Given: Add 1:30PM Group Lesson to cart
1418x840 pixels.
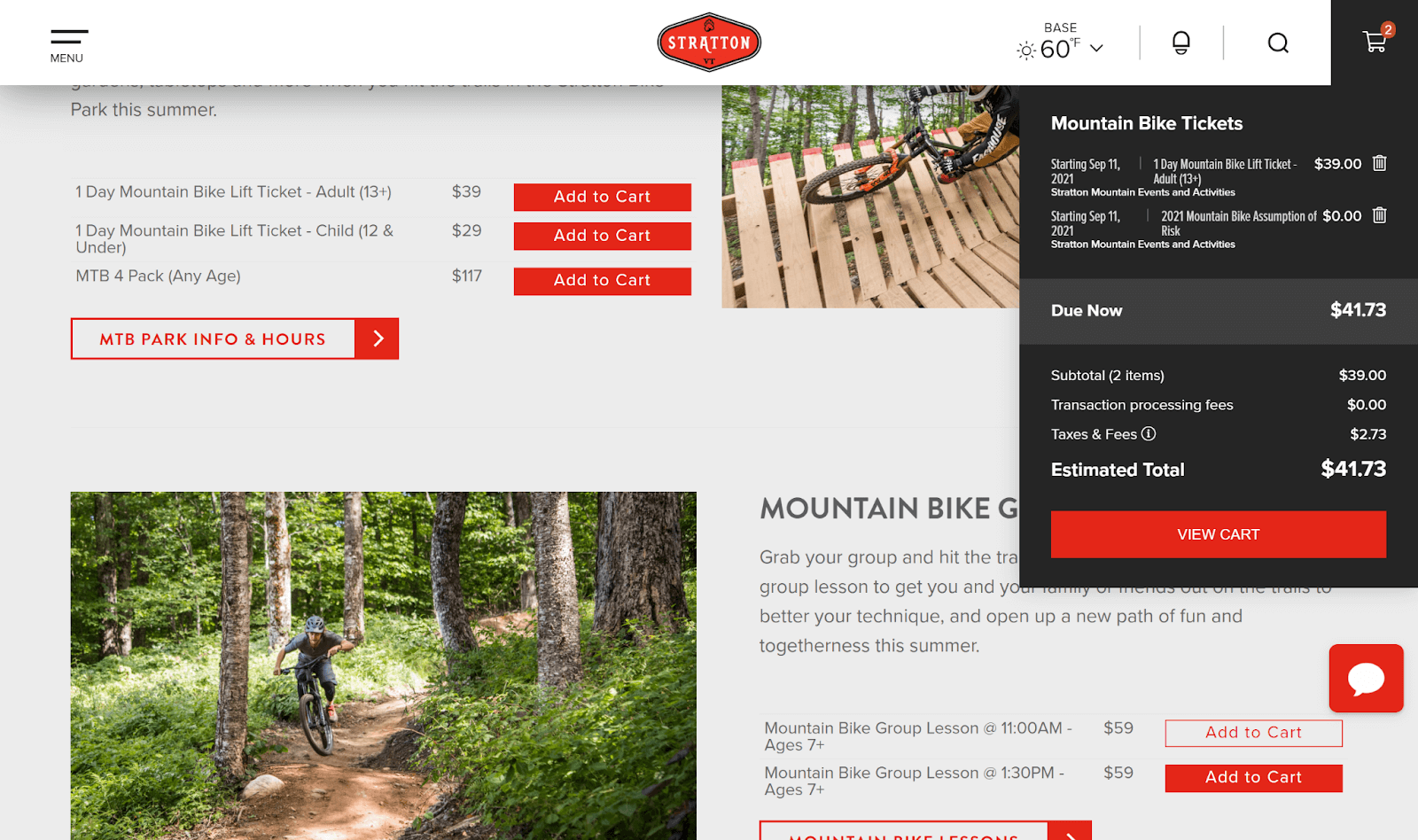Looking at the screenshot, I should 1254,778.
